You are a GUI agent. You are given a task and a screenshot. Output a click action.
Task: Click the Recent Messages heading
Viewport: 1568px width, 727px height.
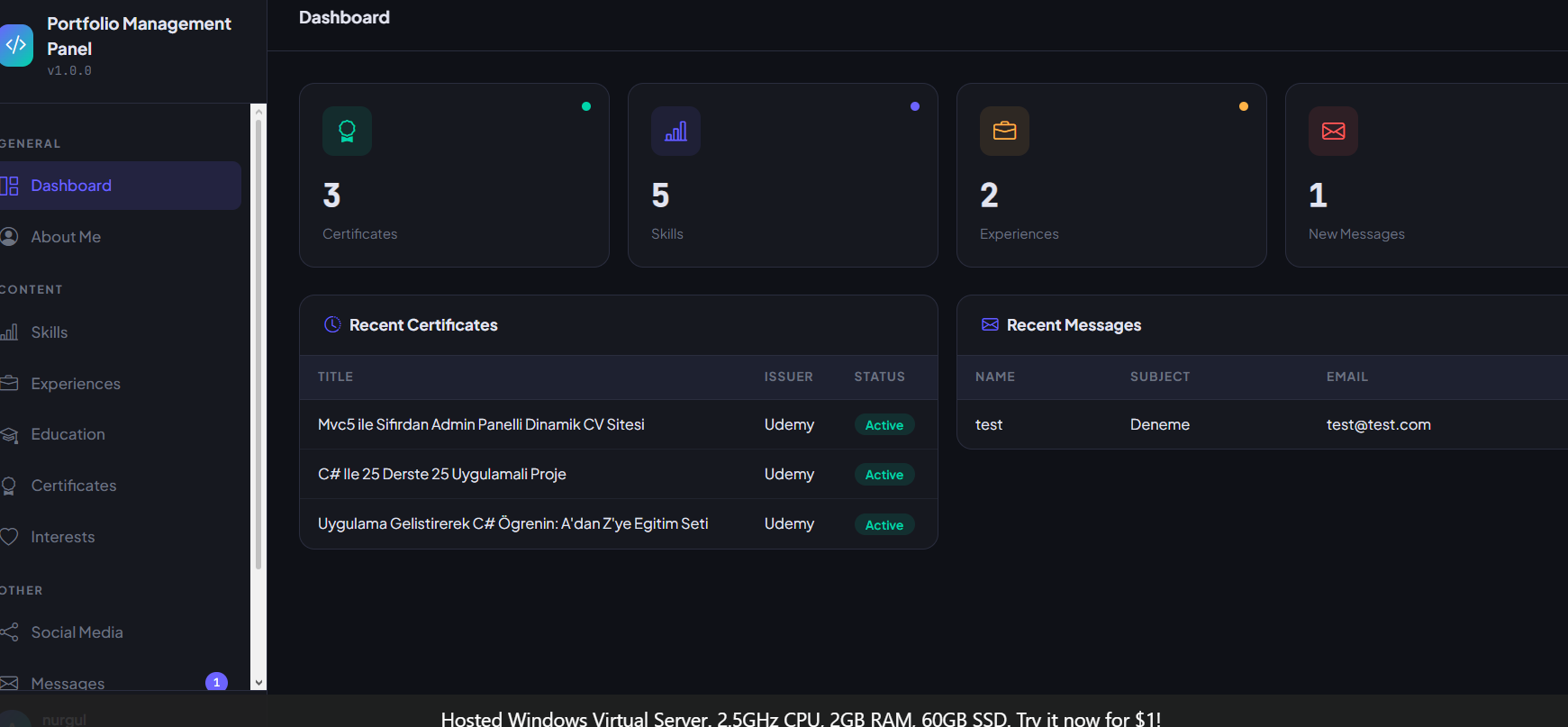1074,324
